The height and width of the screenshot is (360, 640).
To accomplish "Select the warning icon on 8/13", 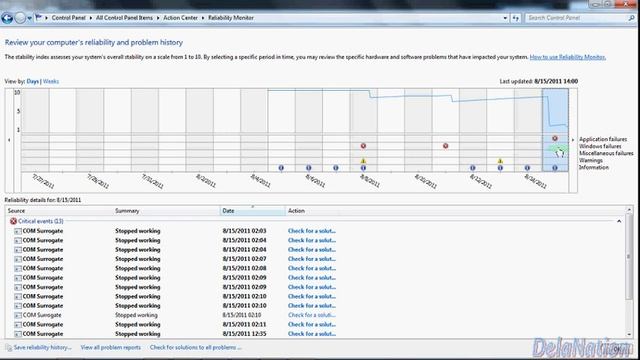I will 500,161.
